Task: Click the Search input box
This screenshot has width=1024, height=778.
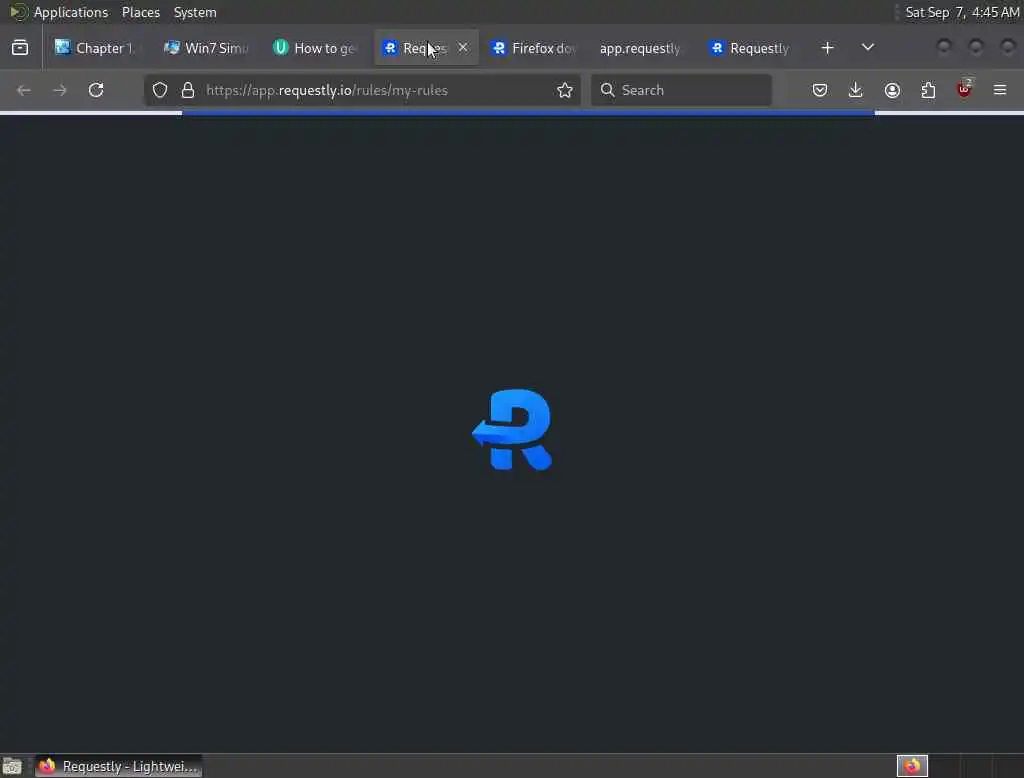Action: [x=681, y=90]
